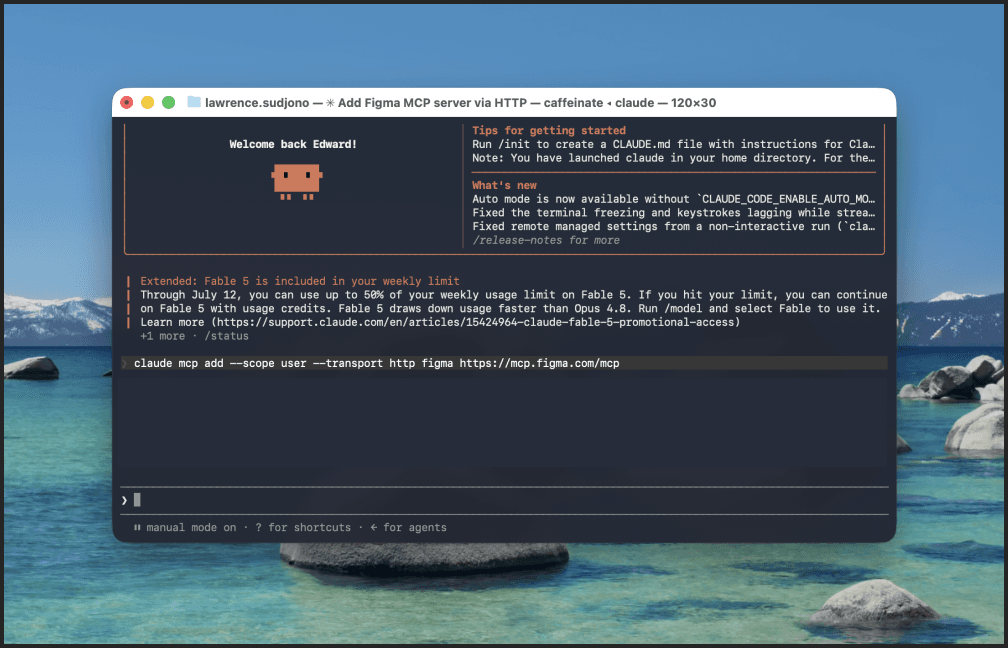Click the 'on Fable 5 with usage credits' line
1008x648 pixels.
coord(510,309)
